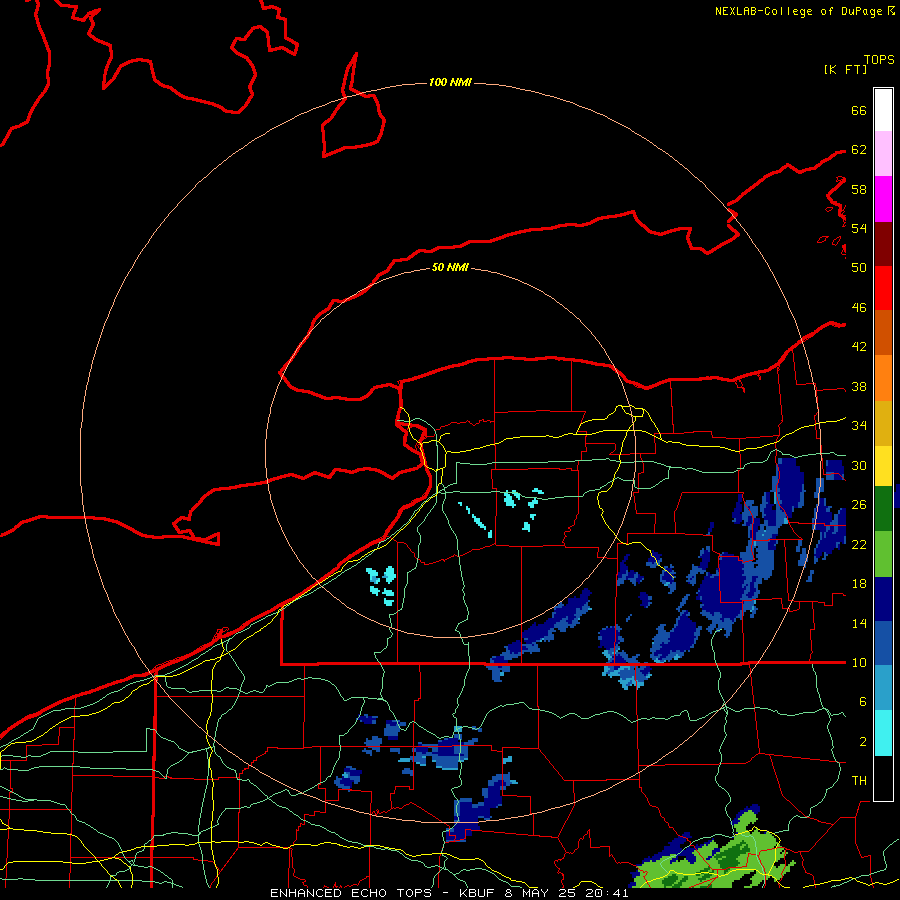Pick the gold legend swatch
900x900 pixels.
click(883, 423)
